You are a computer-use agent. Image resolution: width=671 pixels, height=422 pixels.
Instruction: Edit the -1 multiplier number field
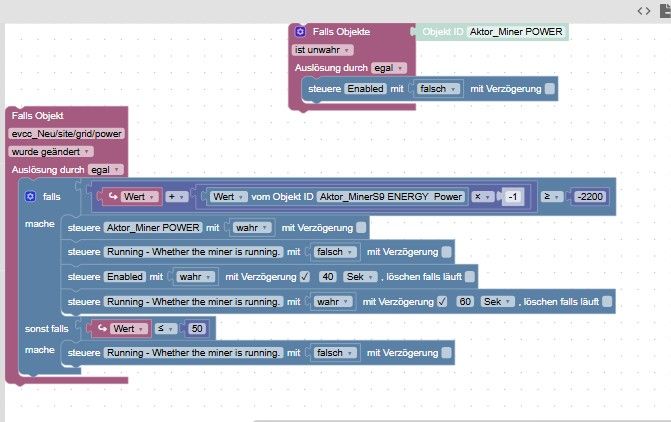pyautogui.click(x=513, y=196)
